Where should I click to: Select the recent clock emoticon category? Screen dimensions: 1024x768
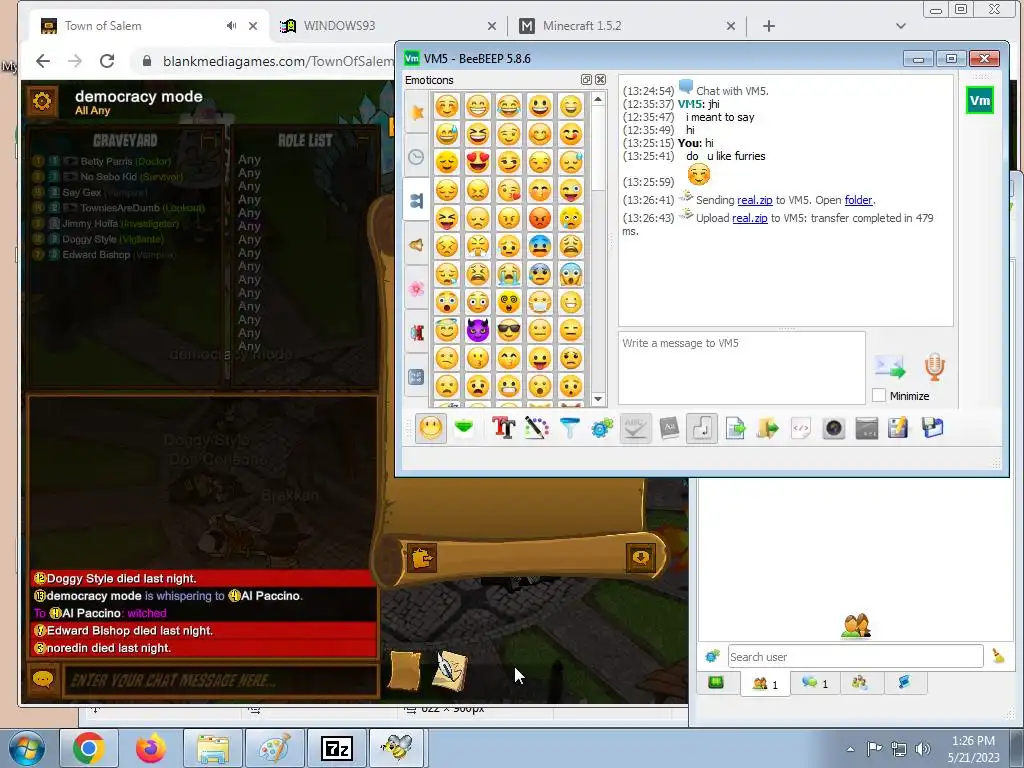tap(417, 157)
